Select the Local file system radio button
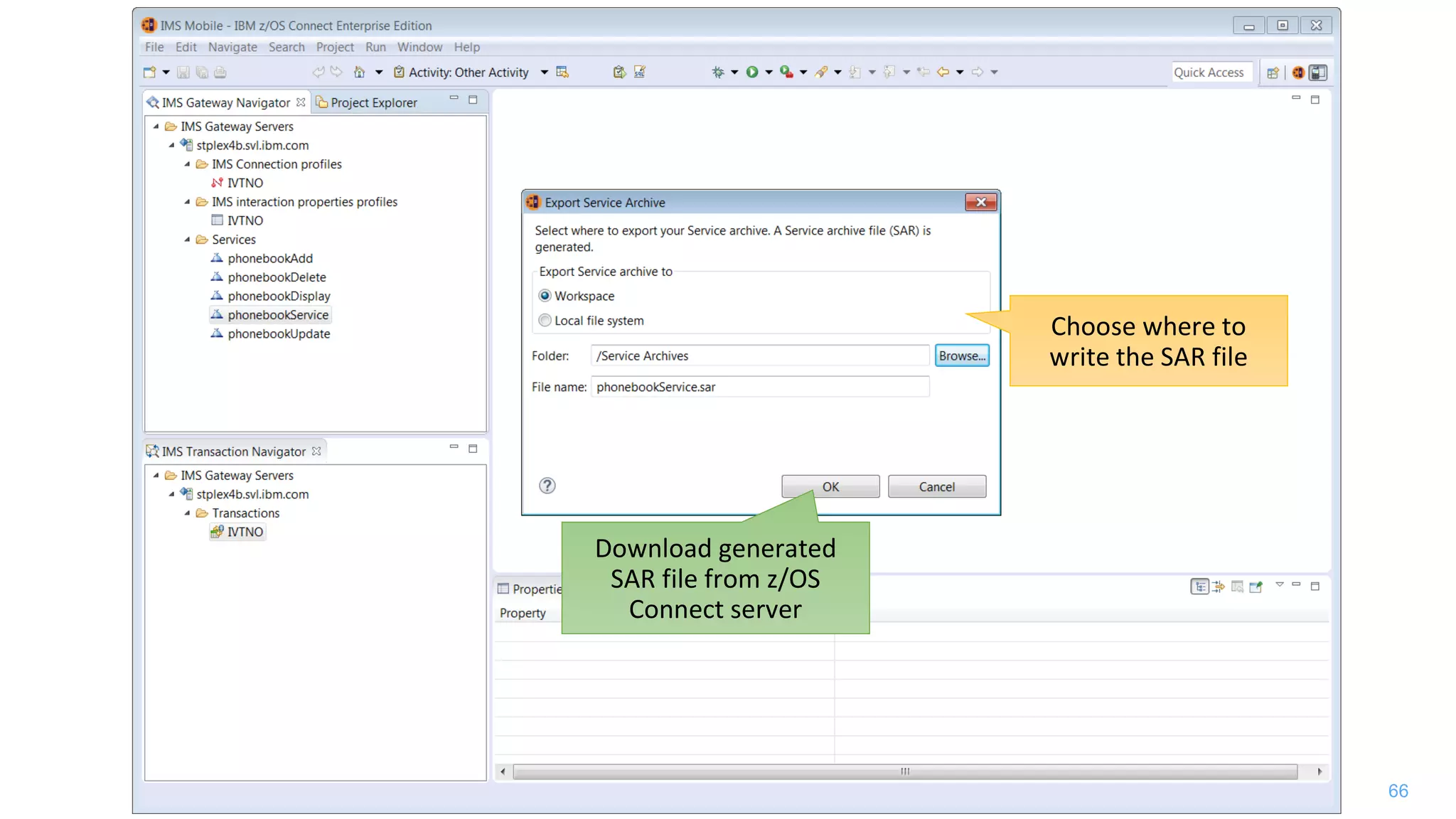 [545, 321]
